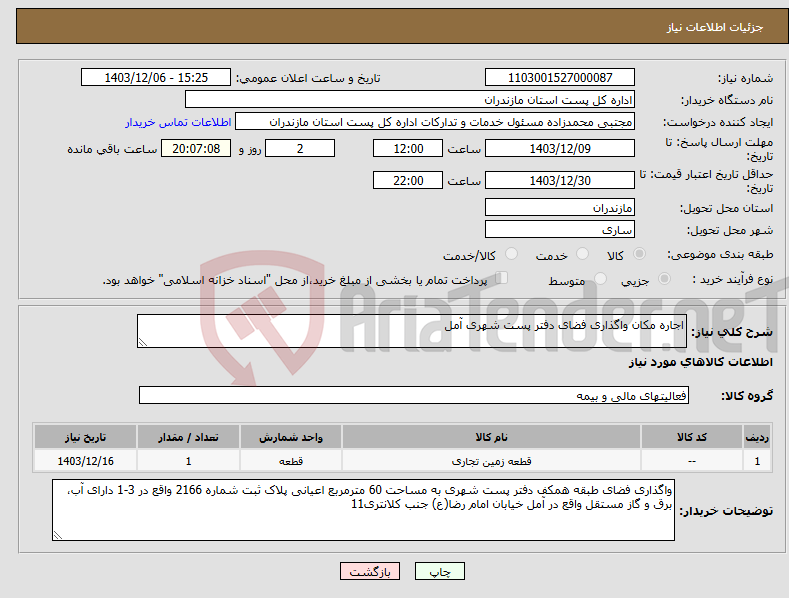Click the تعداد / مقدار column header
The height and width of the screenshot is (598, 789).
(188, 437)
